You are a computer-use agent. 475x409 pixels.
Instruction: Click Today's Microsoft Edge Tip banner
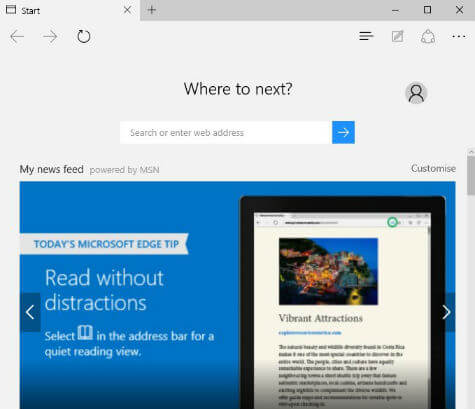(105, 244)
